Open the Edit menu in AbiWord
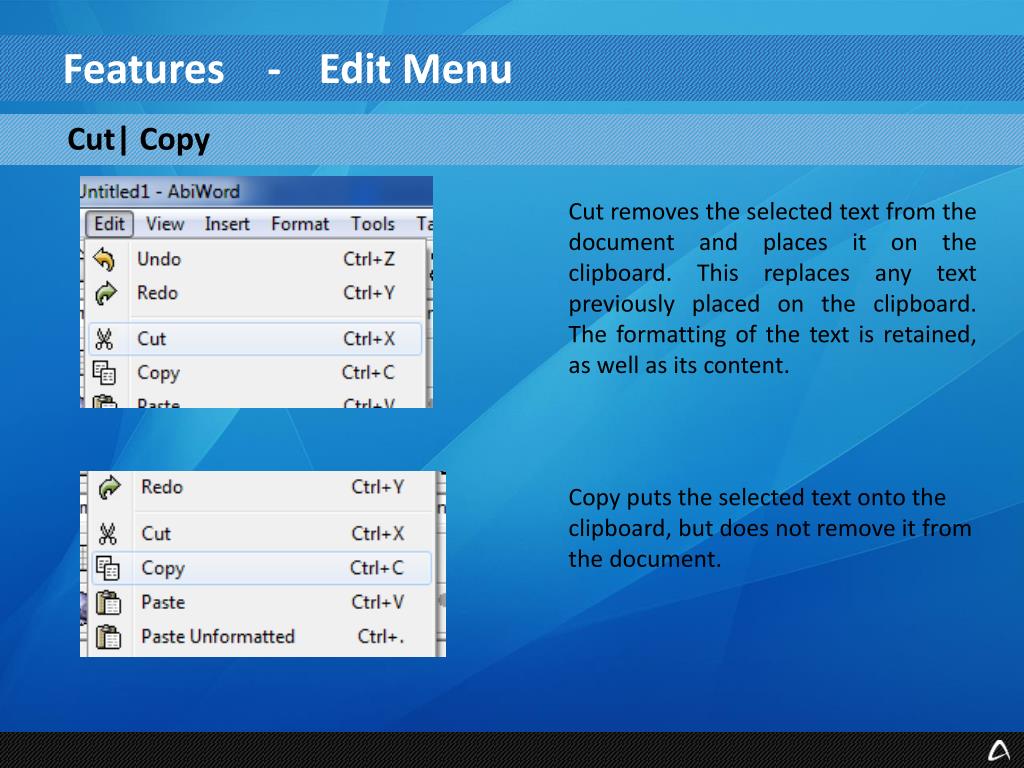The image size is (1024, 768). pyautogui.click(x=109, y=224)
